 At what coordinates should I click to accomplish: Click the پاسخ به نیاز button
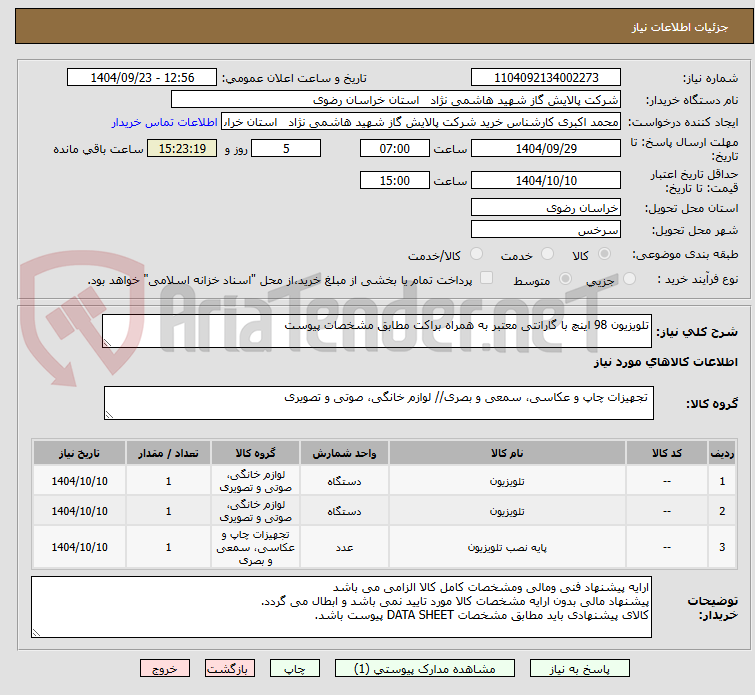pyautogui.click(x=579, y=669)
